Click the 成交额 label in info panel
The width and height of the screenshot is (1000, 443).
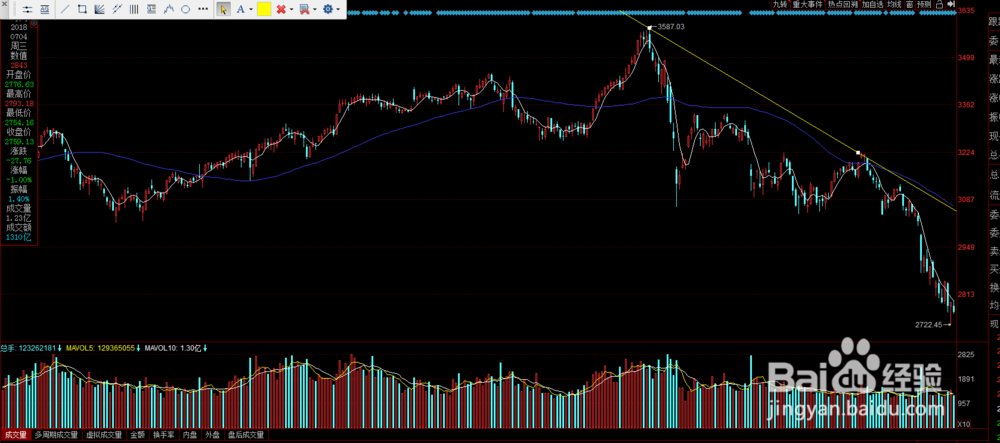18,228
